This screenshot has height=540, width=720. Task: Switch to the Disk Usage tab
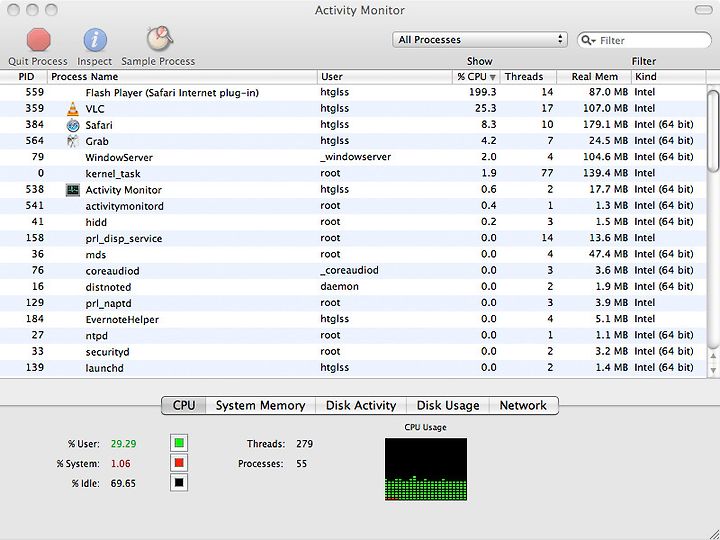(x=448, y=405)
